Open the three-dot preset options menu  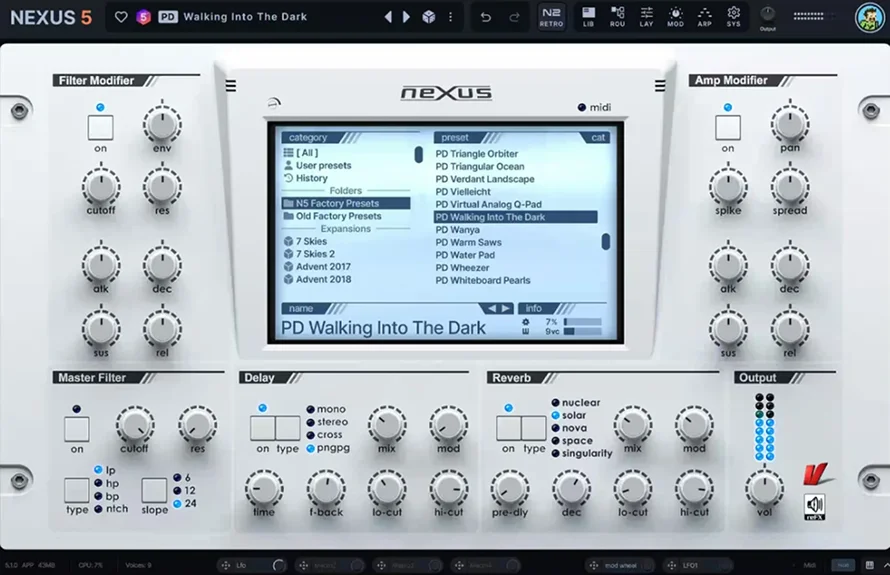pyautogui.click(x=451, y=17)
